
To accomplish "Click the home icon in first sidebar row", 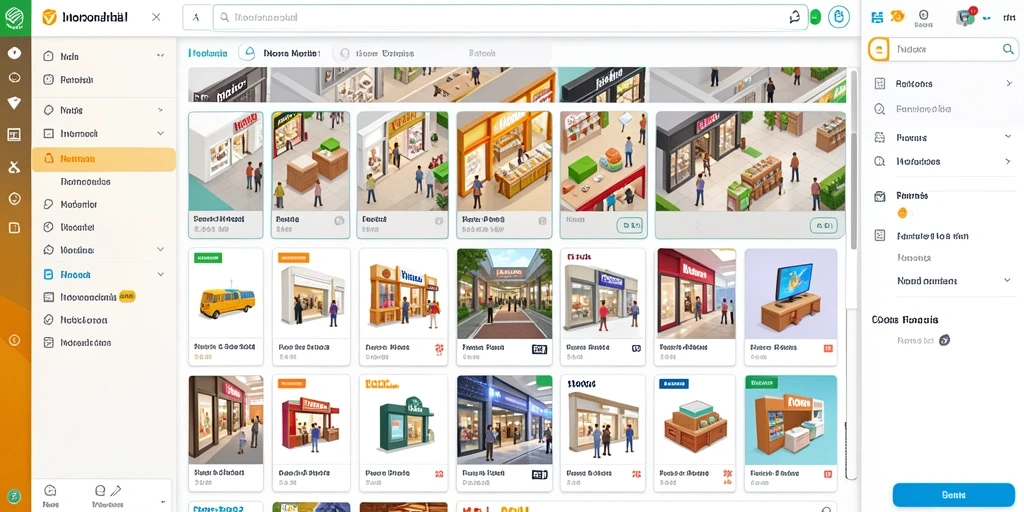I will point(48,57).
